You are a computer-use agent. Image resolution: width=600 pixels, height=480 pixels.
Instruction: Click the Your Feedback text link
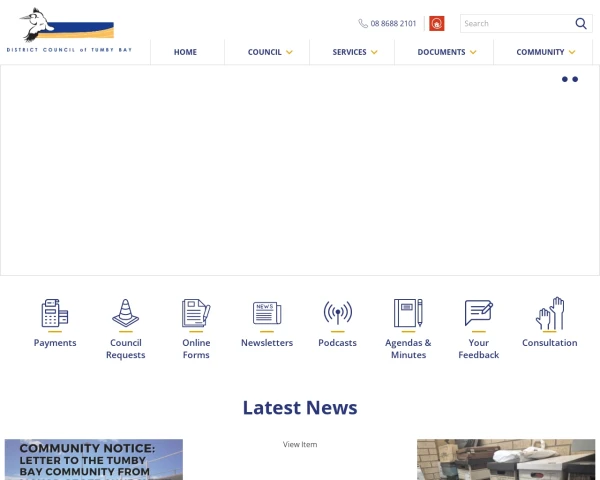click(x=479, y=349)
